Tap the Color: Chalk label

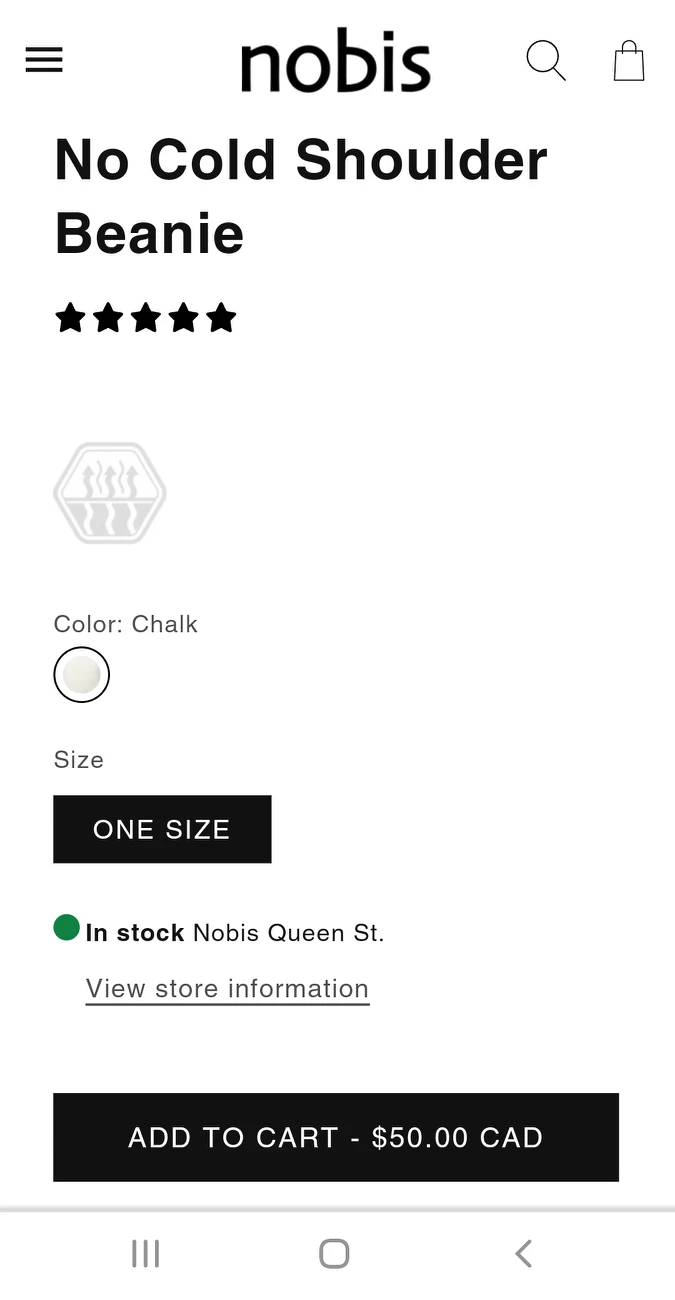pyautogui.click(x=125, y=624)
